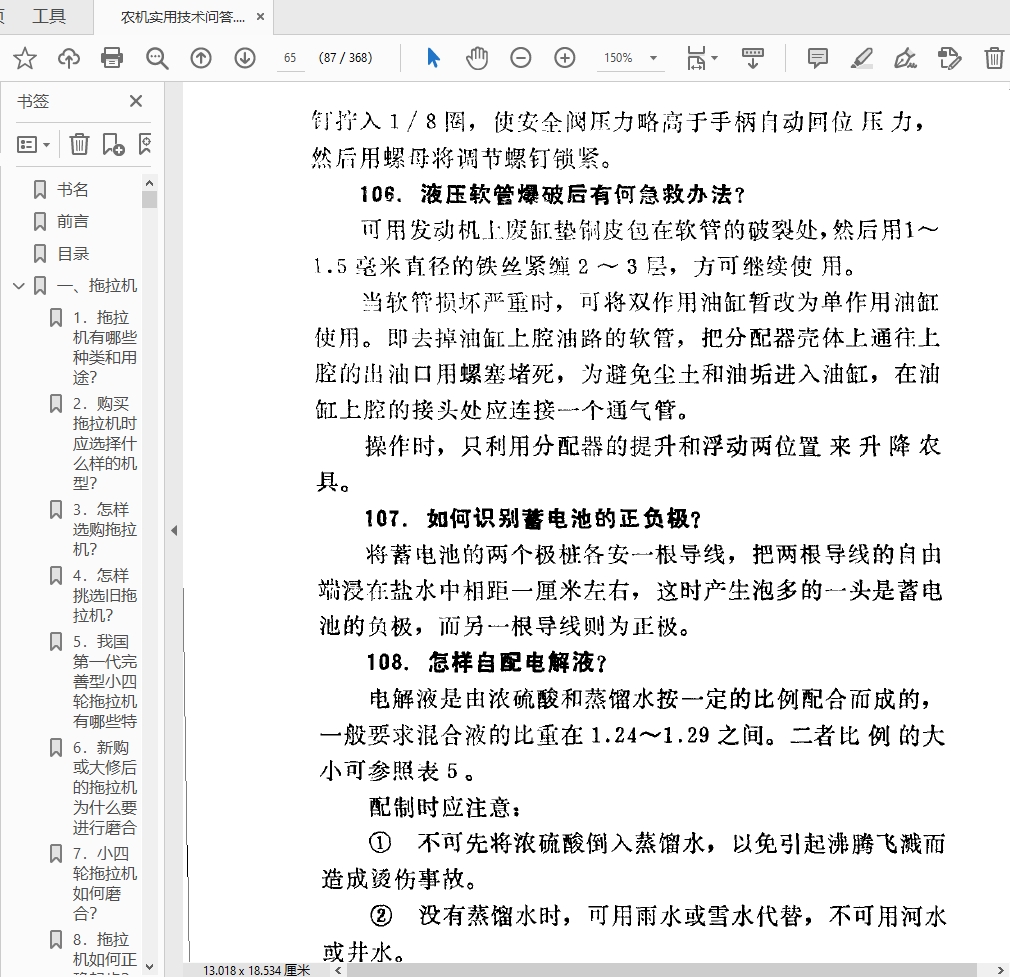The height and width of the screenshot is (977, 1010).
Task: Open the bookmark options list dropdown
Action: [34, 145]
